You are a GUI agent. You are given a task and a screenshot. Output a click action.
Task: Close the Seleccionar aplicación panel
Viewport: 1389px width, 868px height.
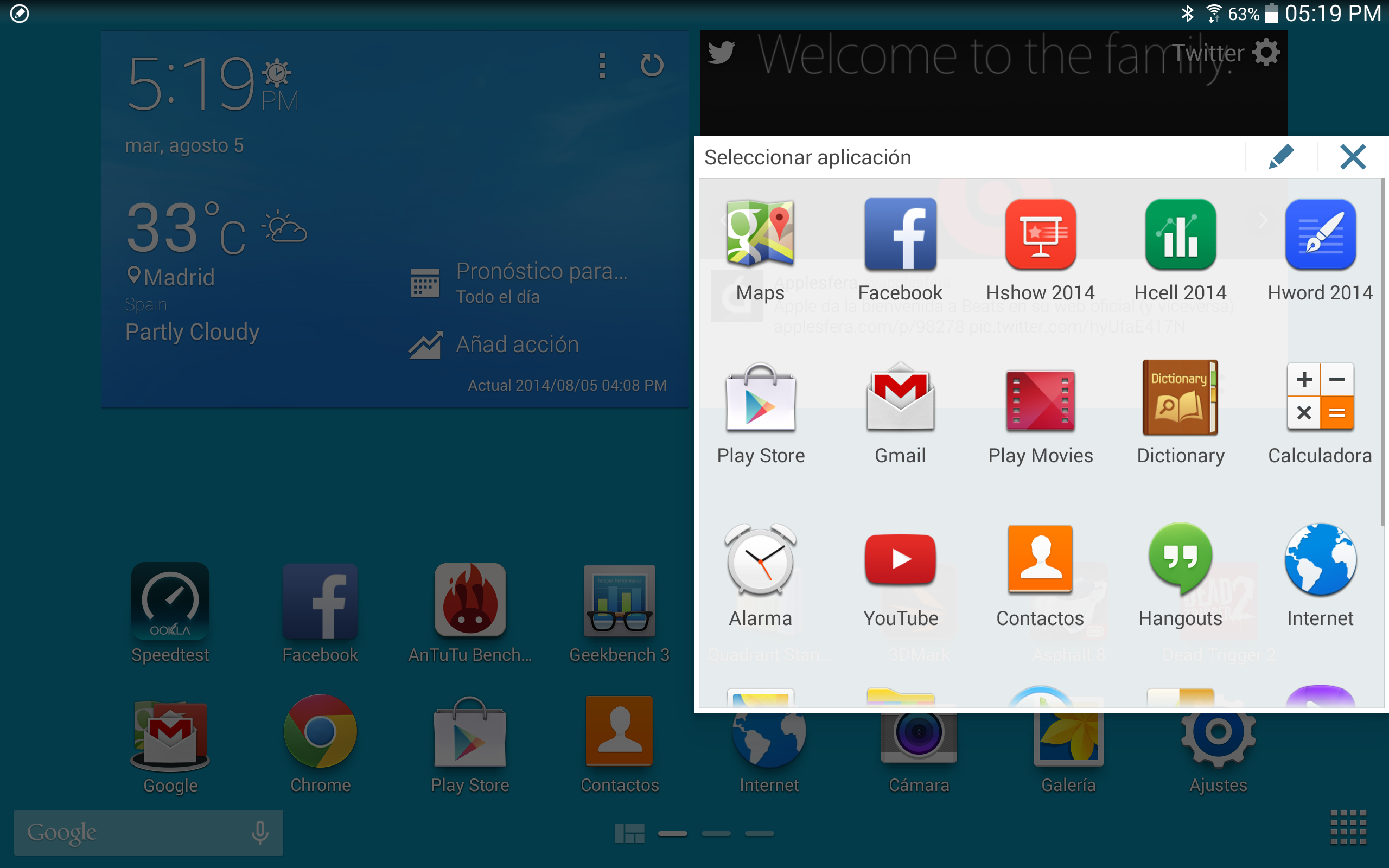1353,157
